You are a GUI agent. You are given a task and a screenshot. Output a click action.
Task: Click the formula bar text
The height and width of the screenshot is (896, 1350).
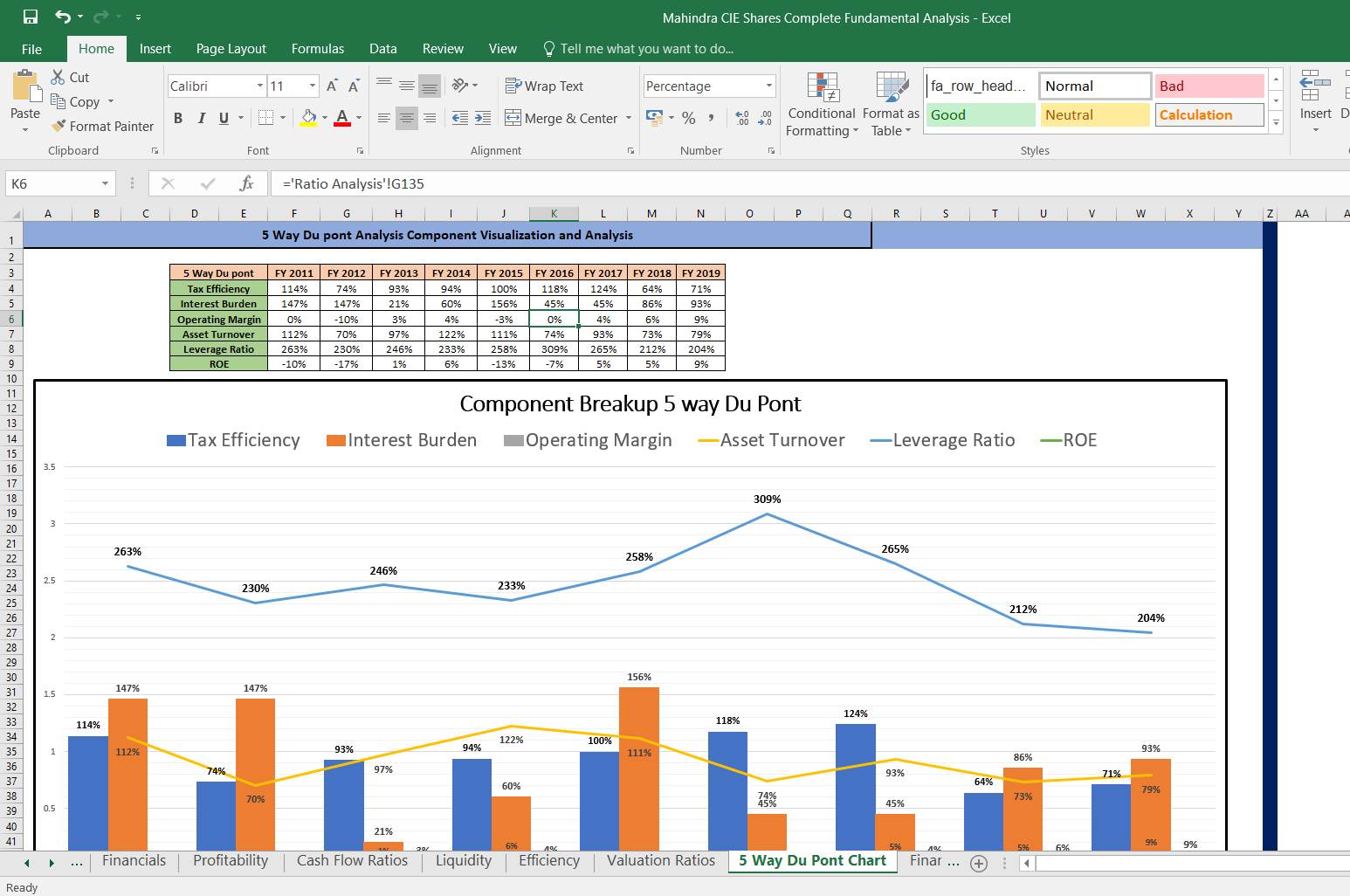click(353, 183)
